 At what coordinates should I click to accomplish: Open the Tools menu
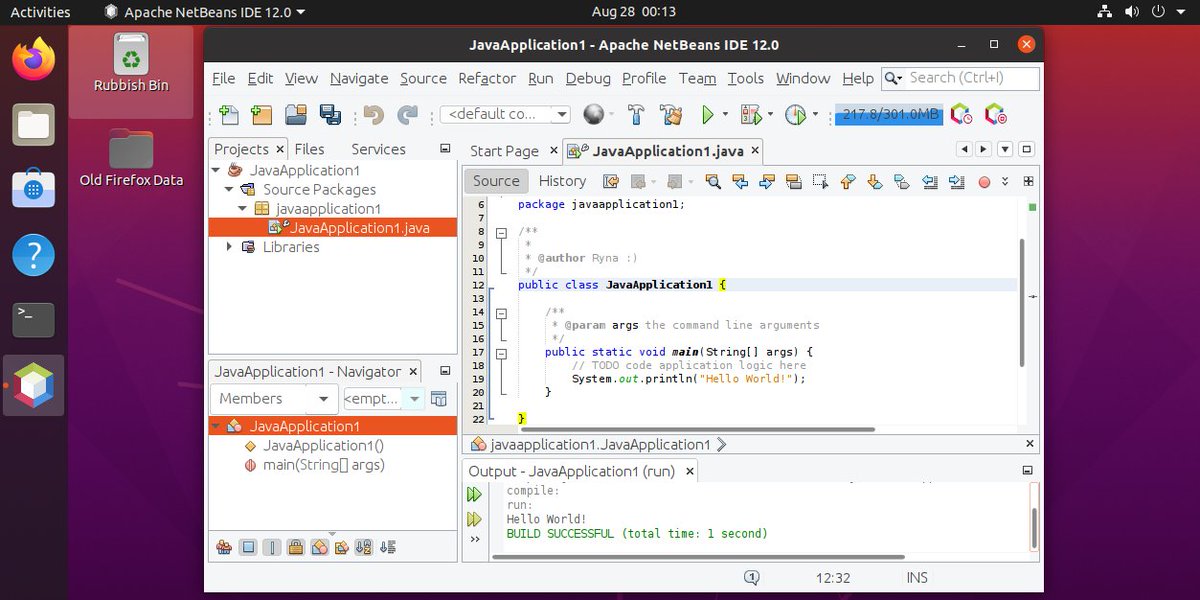(745, 78)
